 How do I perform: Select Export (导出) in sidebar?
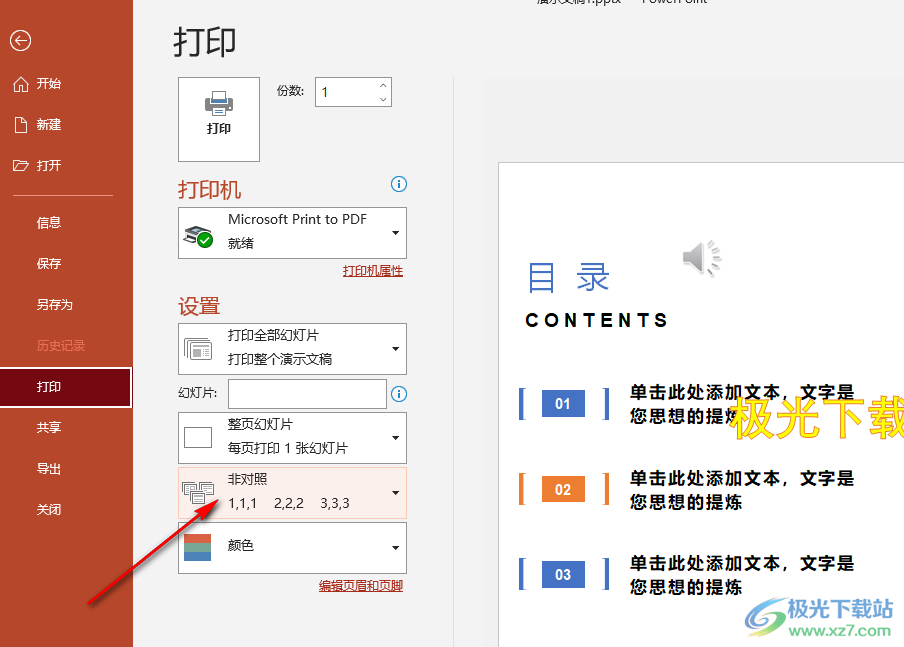click(x=48, y=469)
